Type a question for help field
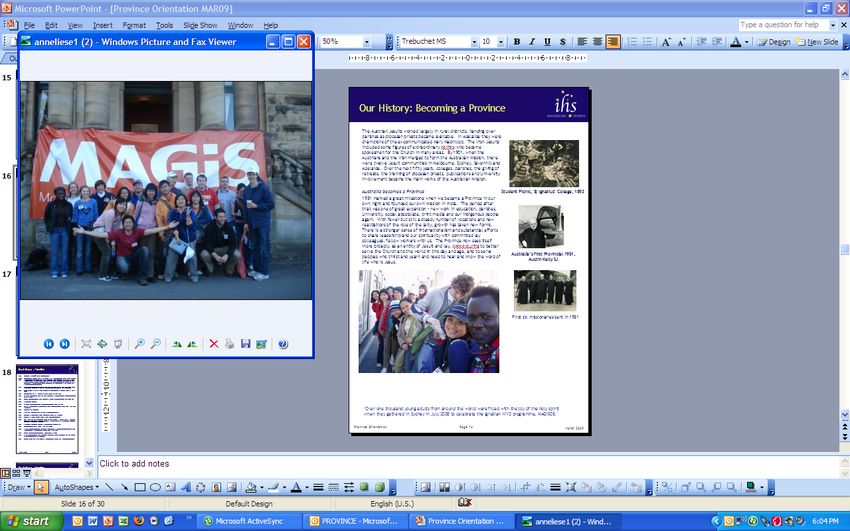The height and width of the screenshot is (531, 850). tap(783, 25)
